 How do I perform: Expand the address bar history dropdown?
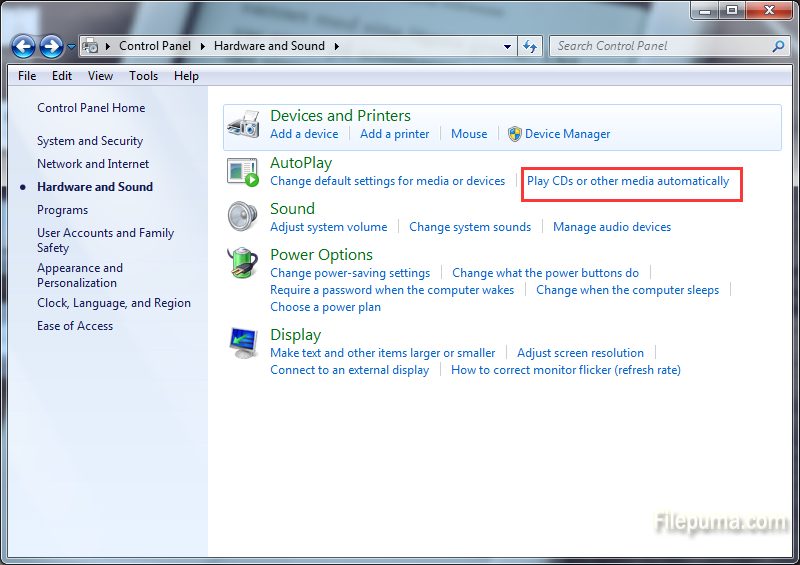pos(507,46)
